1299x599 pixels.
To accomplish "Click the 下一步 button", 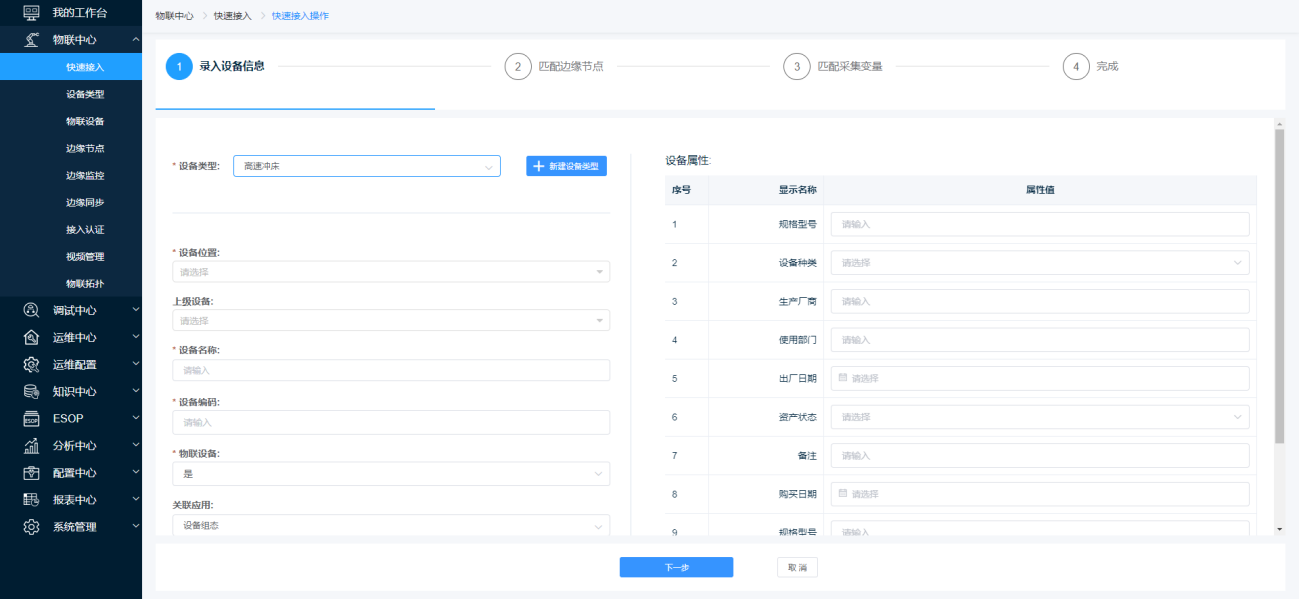I will (x=676, y=568).
